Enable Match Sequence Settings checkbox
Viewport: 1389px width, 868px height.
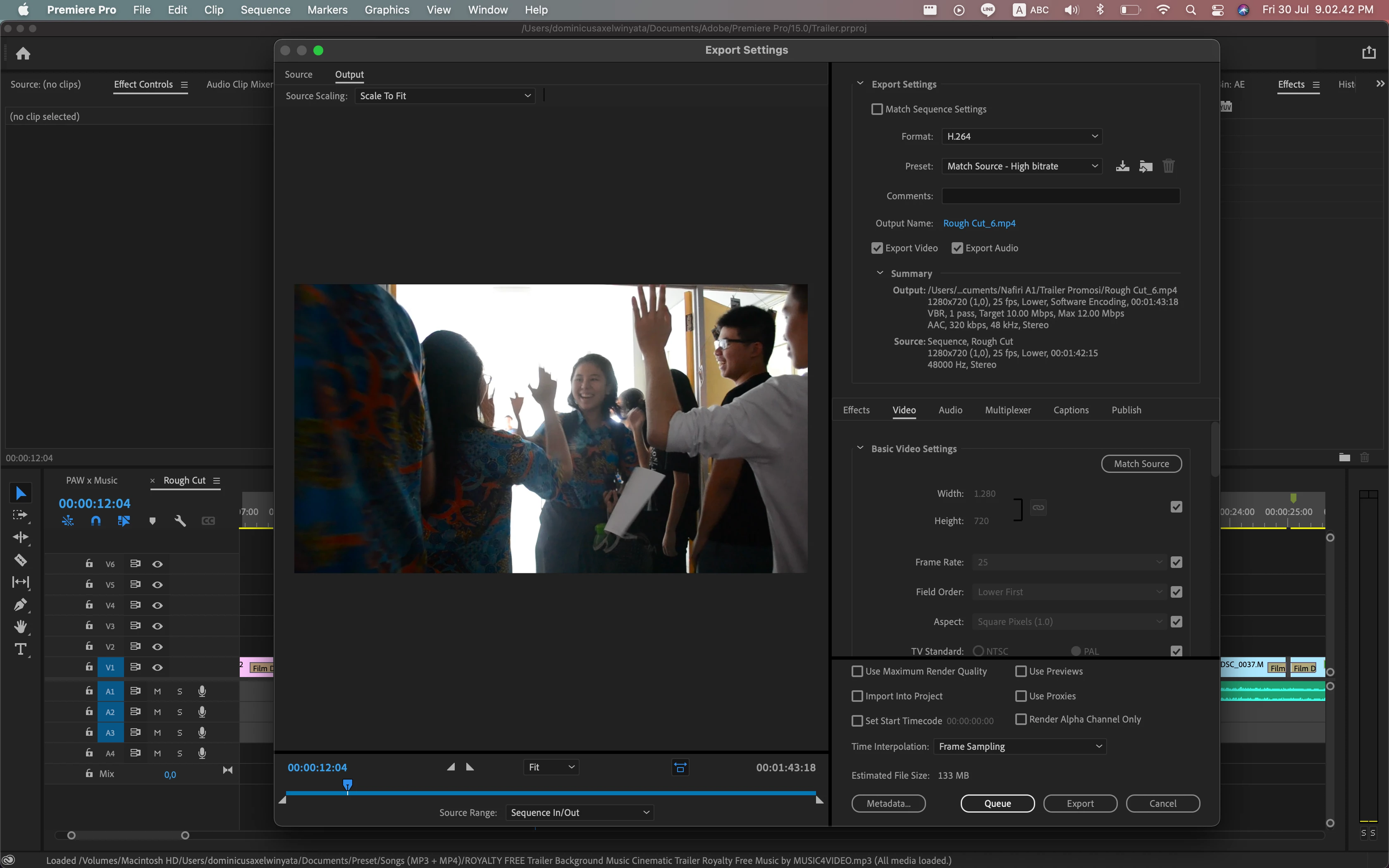[x=877, y=109]
